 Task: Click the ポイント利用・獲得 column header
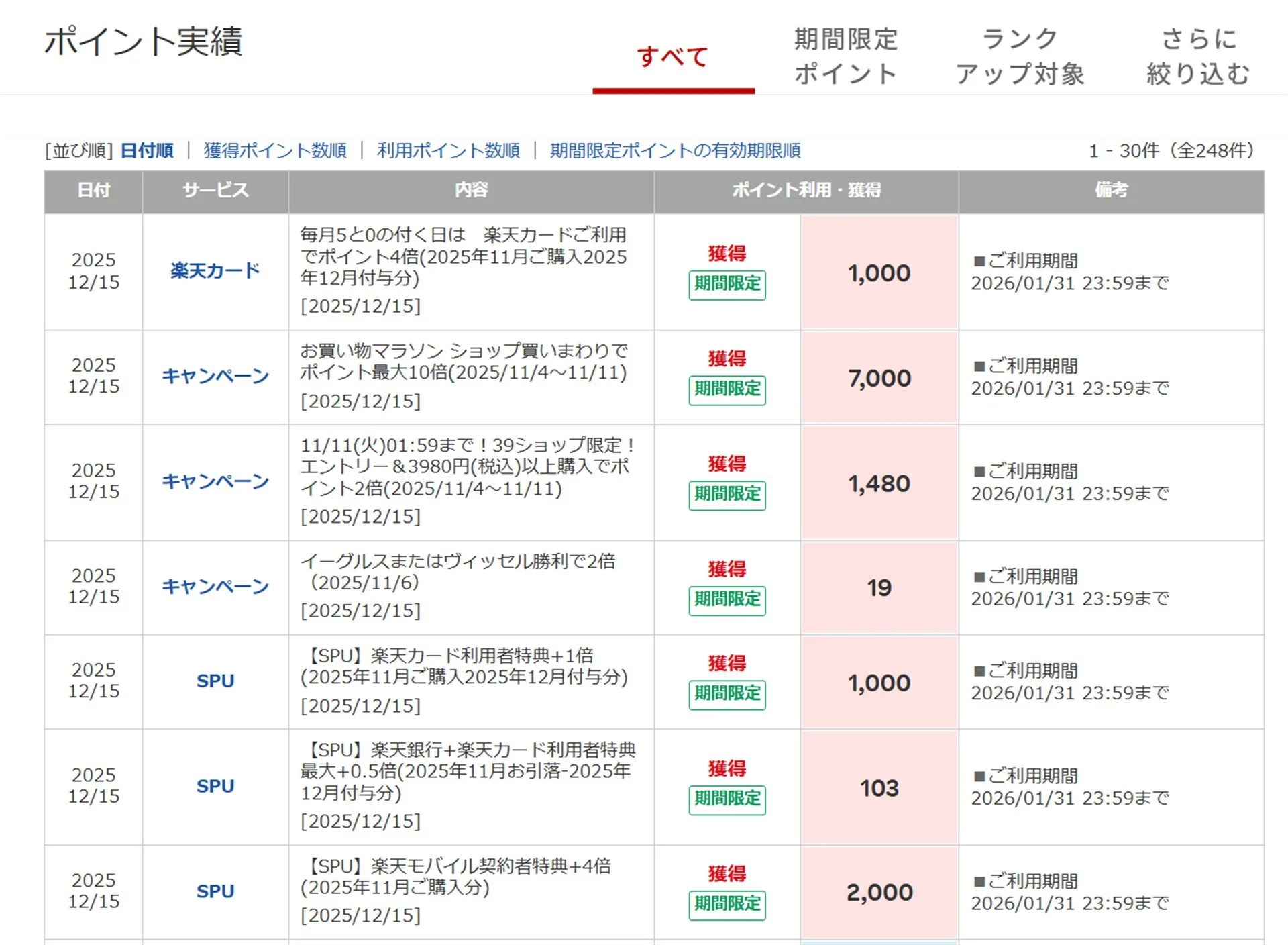(x=806, y=191)
